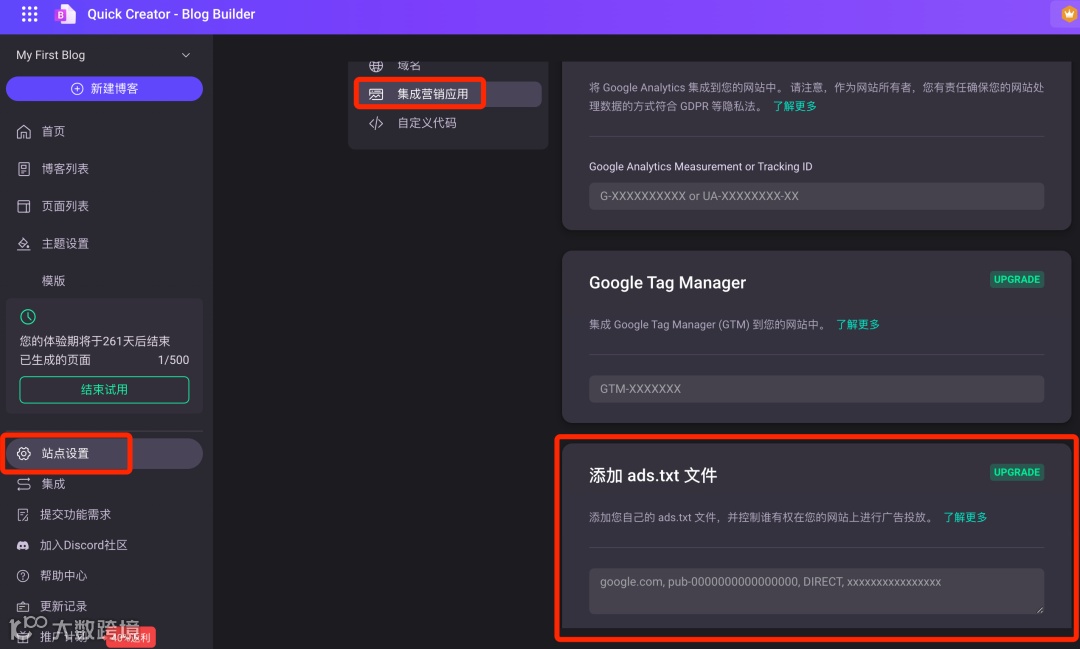Click the help question mark icon
This screenshot has height=649, width=1080.
23,575
